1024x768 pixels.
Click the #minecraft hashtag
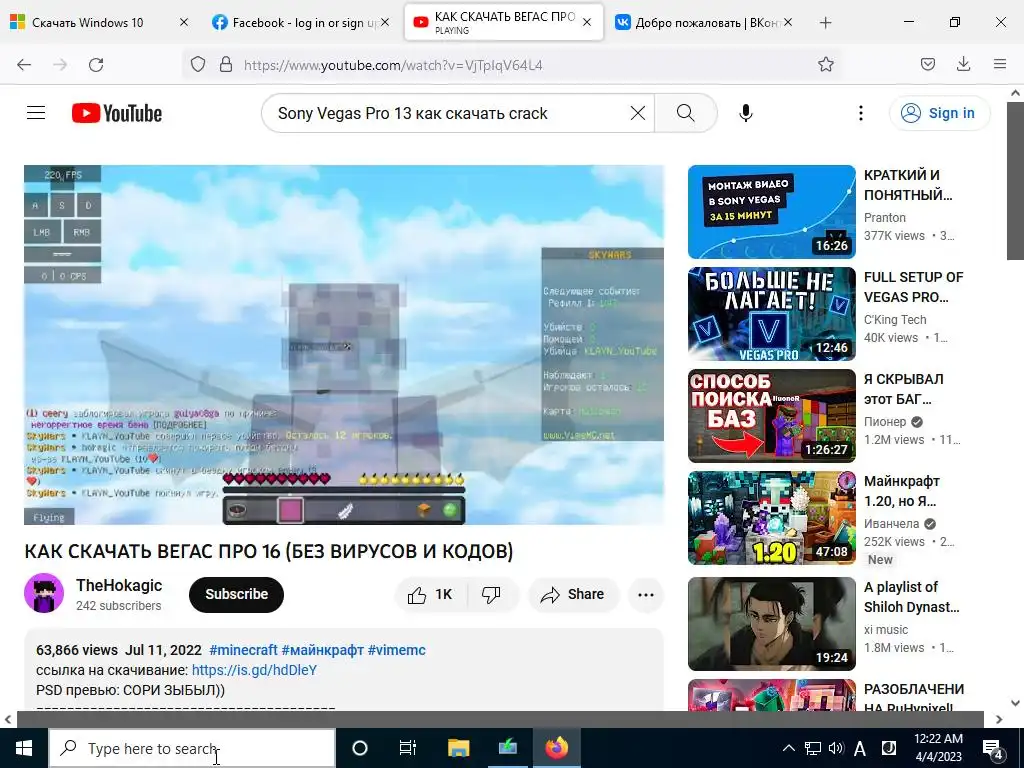tap(243, 650)
